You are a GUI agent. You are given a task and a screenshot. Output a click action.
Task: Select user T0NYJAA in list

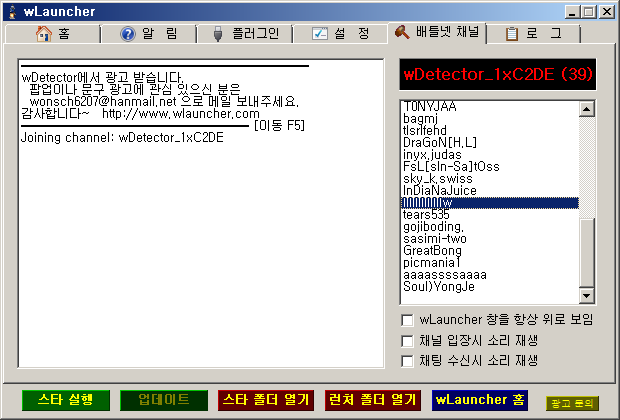(490, 106)
